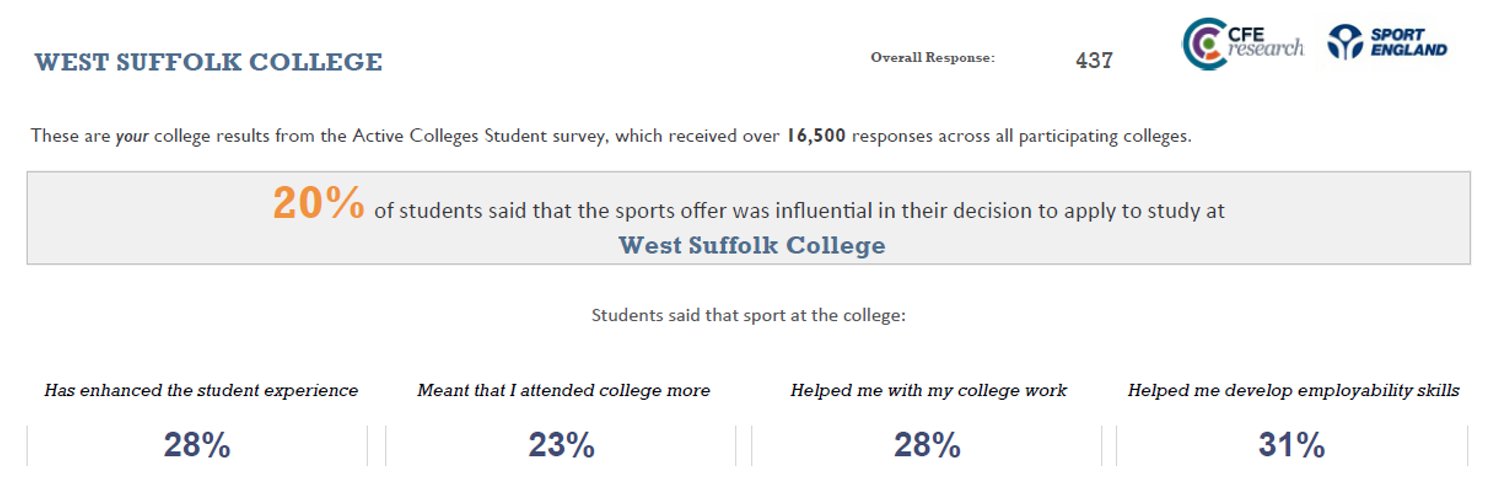This screenshot has width=1500, height=500.
Task: Select the West Suffolk College heading
Action: 208,62
